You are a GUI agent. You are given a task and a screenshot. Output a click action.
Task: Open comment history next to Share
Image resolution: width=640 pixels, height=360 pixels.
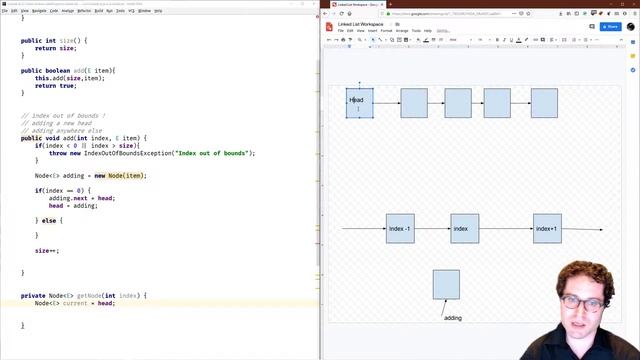pos(592,27)
